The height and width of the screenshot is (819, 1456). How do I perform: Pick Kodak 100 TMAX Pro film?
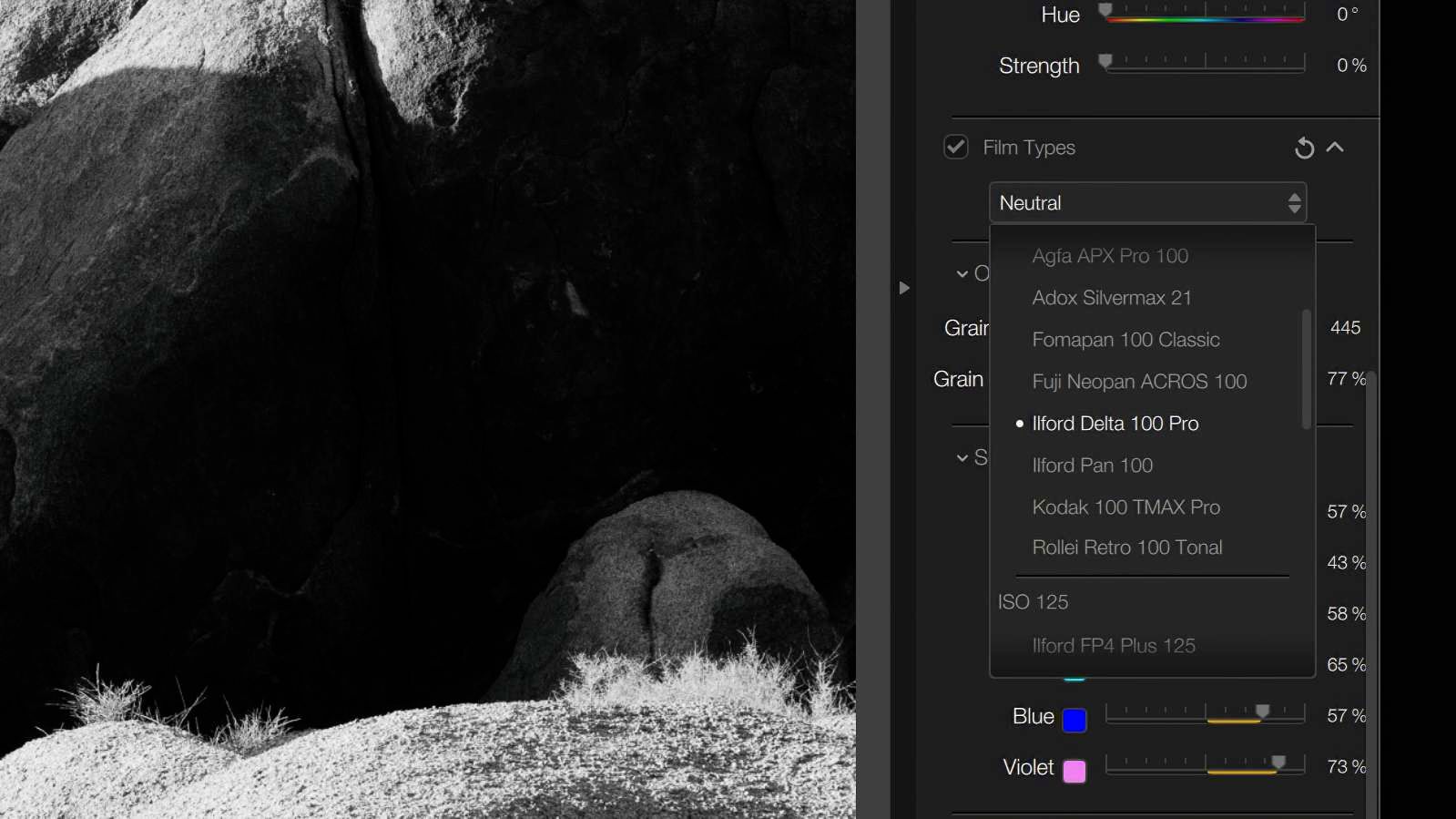point(1125,507)
